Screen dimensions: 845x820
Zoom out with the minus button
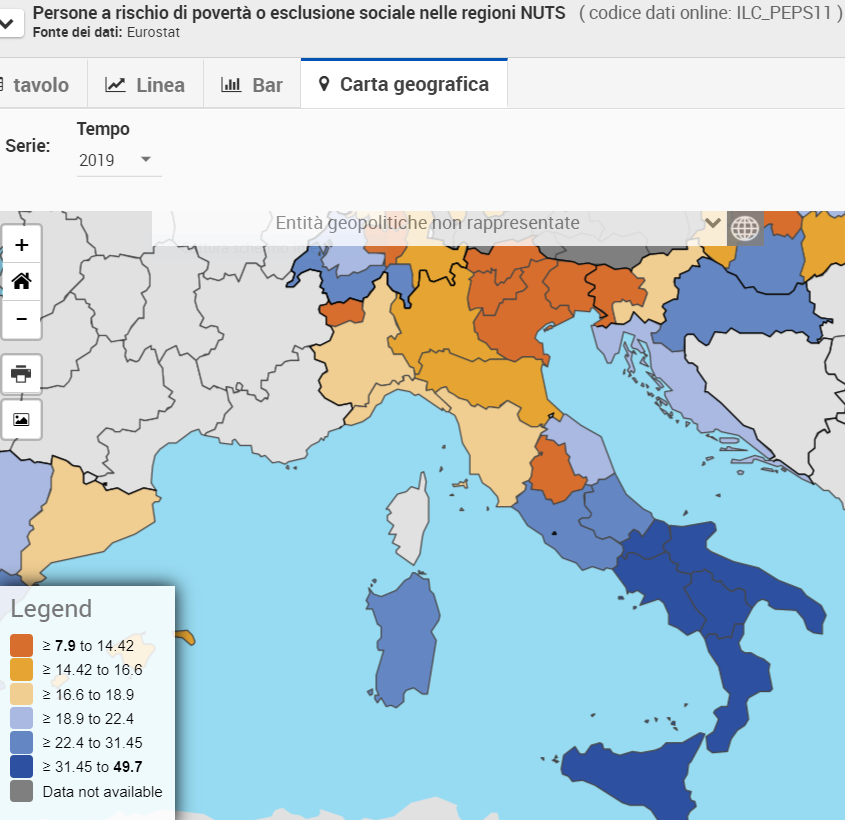[21, 320]
